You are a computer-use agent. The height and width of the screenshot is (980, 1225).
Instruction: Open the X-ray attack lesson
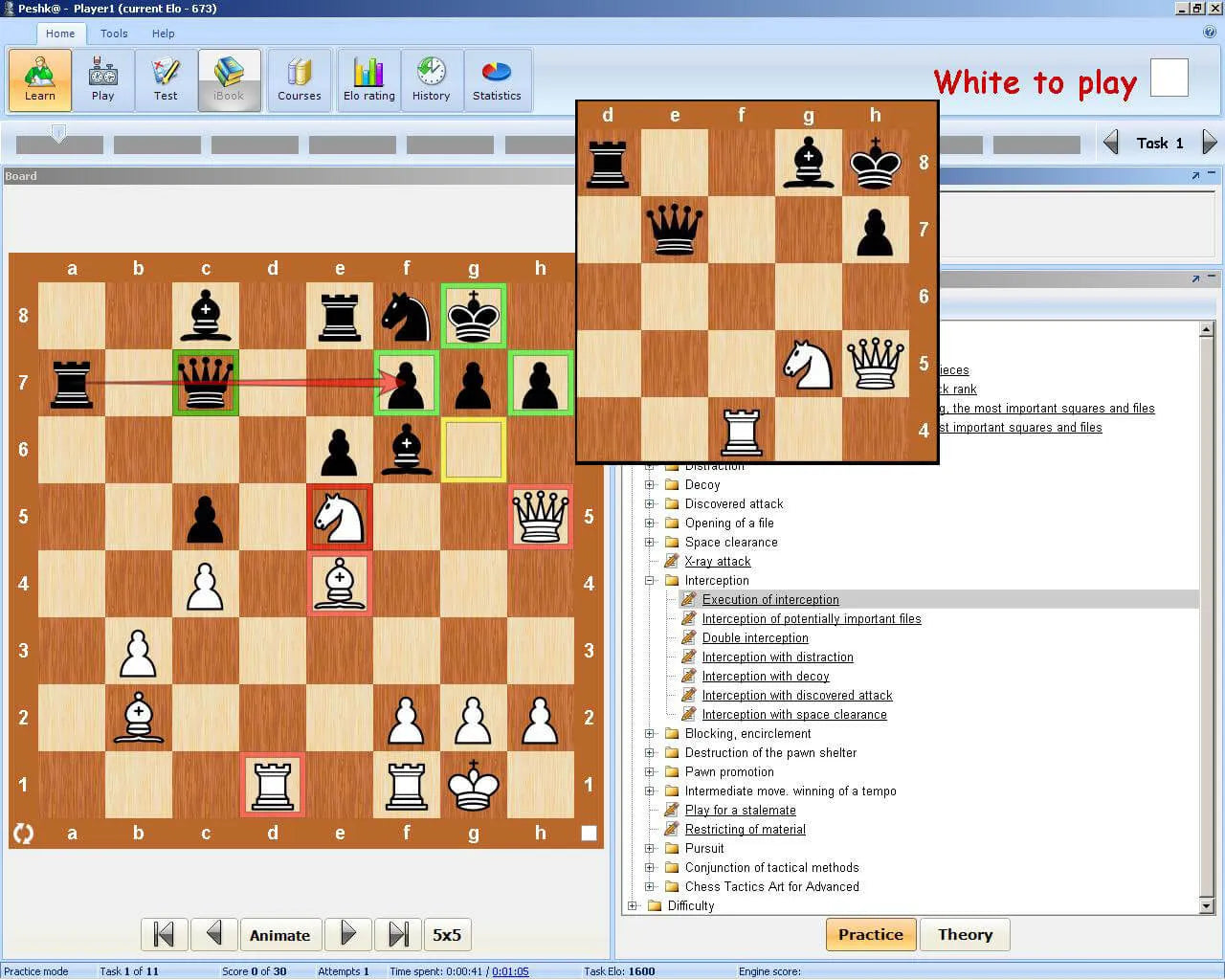click(x=718, y=562)
